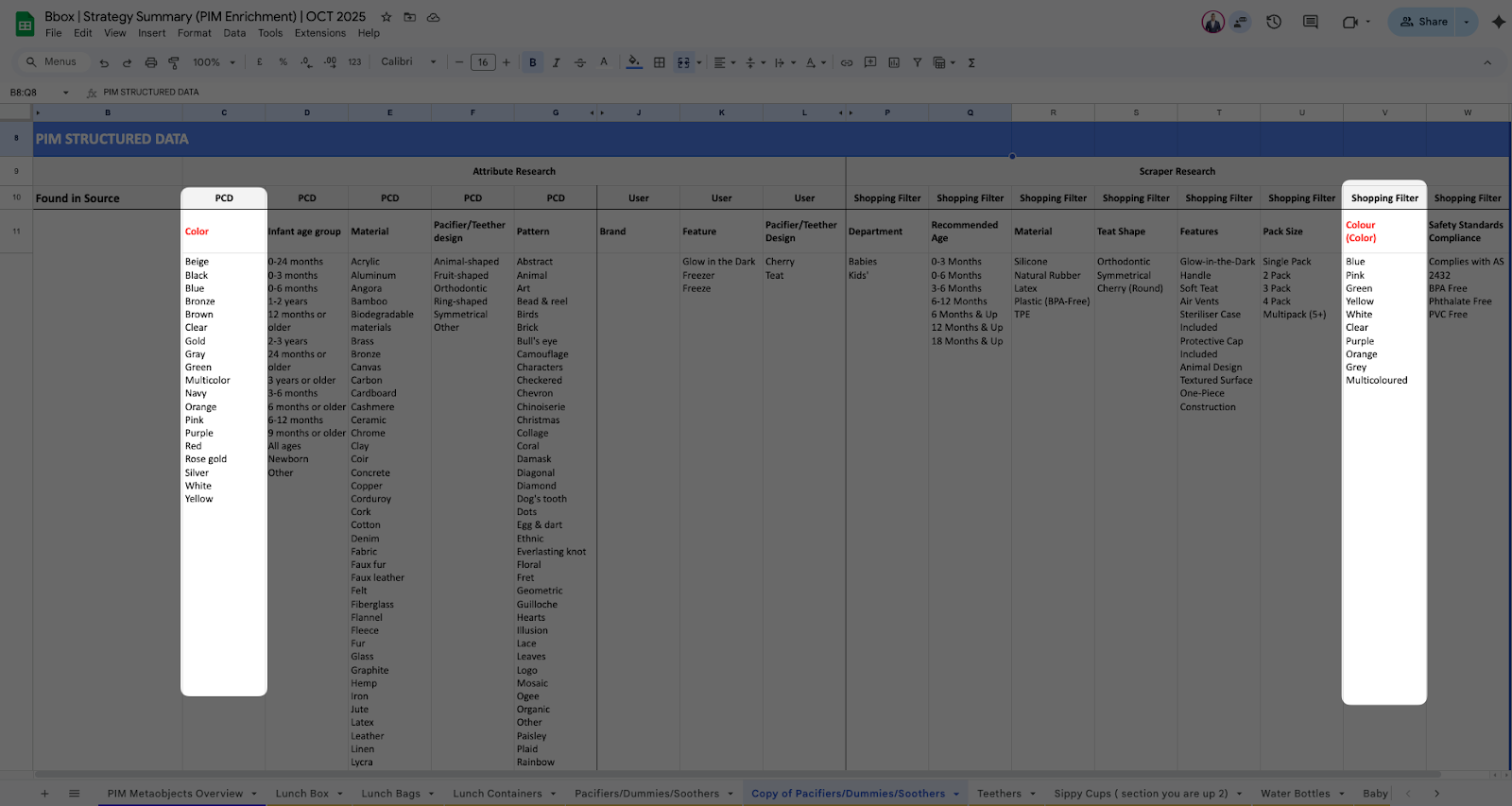
Task: Star this spreadsheet
Action: (387, 17)
